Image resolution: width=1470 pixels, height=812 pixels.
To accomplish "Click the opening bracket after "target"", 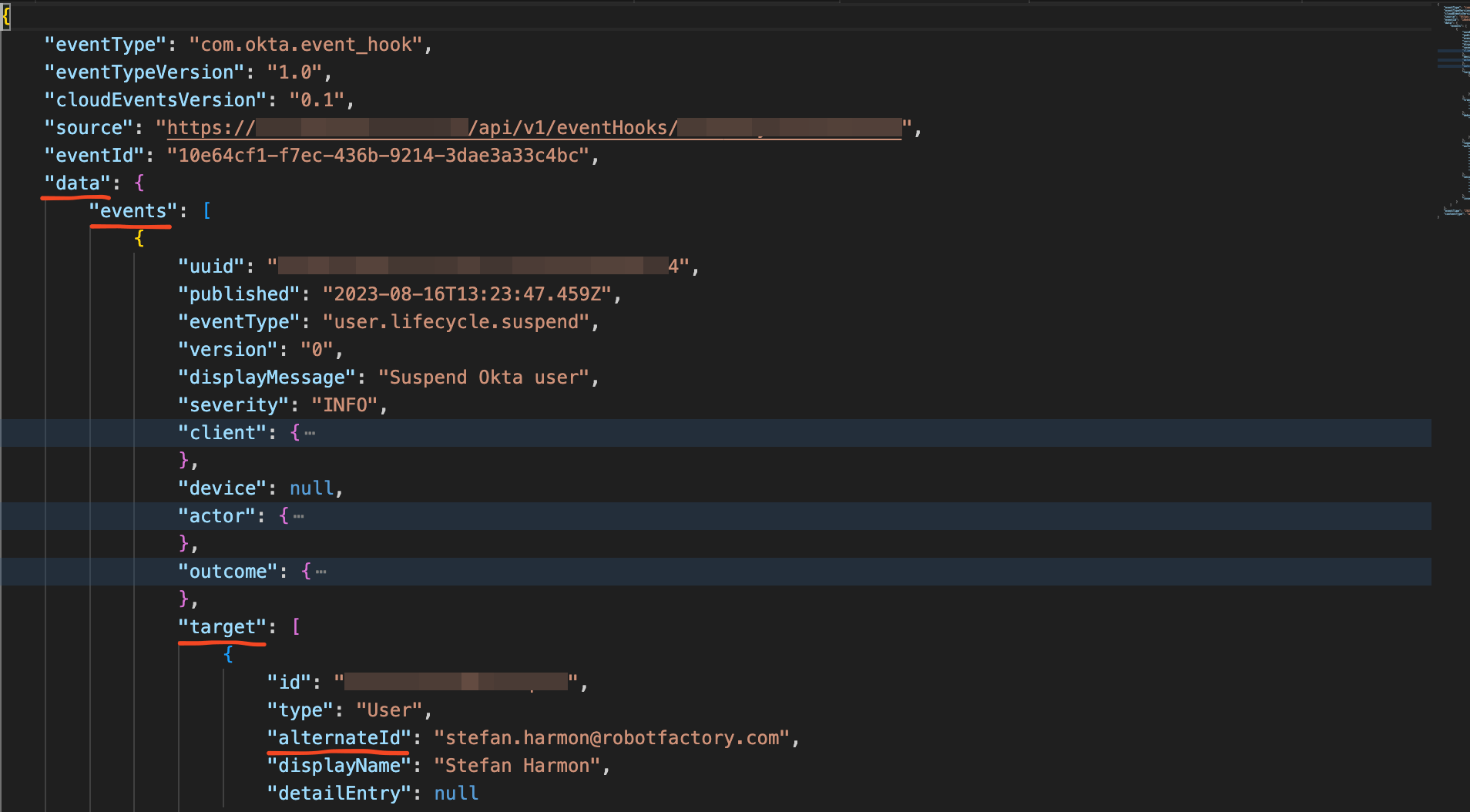I will [x=296, y=627].
